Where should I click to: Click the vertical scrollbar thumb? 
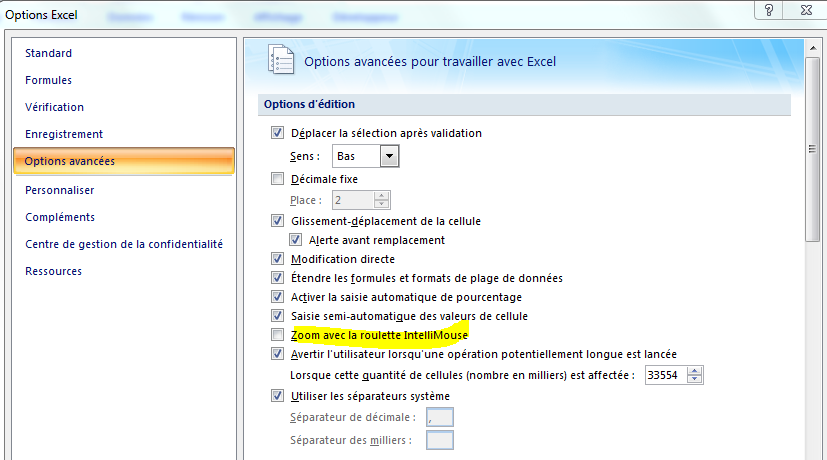coord(813,149)
